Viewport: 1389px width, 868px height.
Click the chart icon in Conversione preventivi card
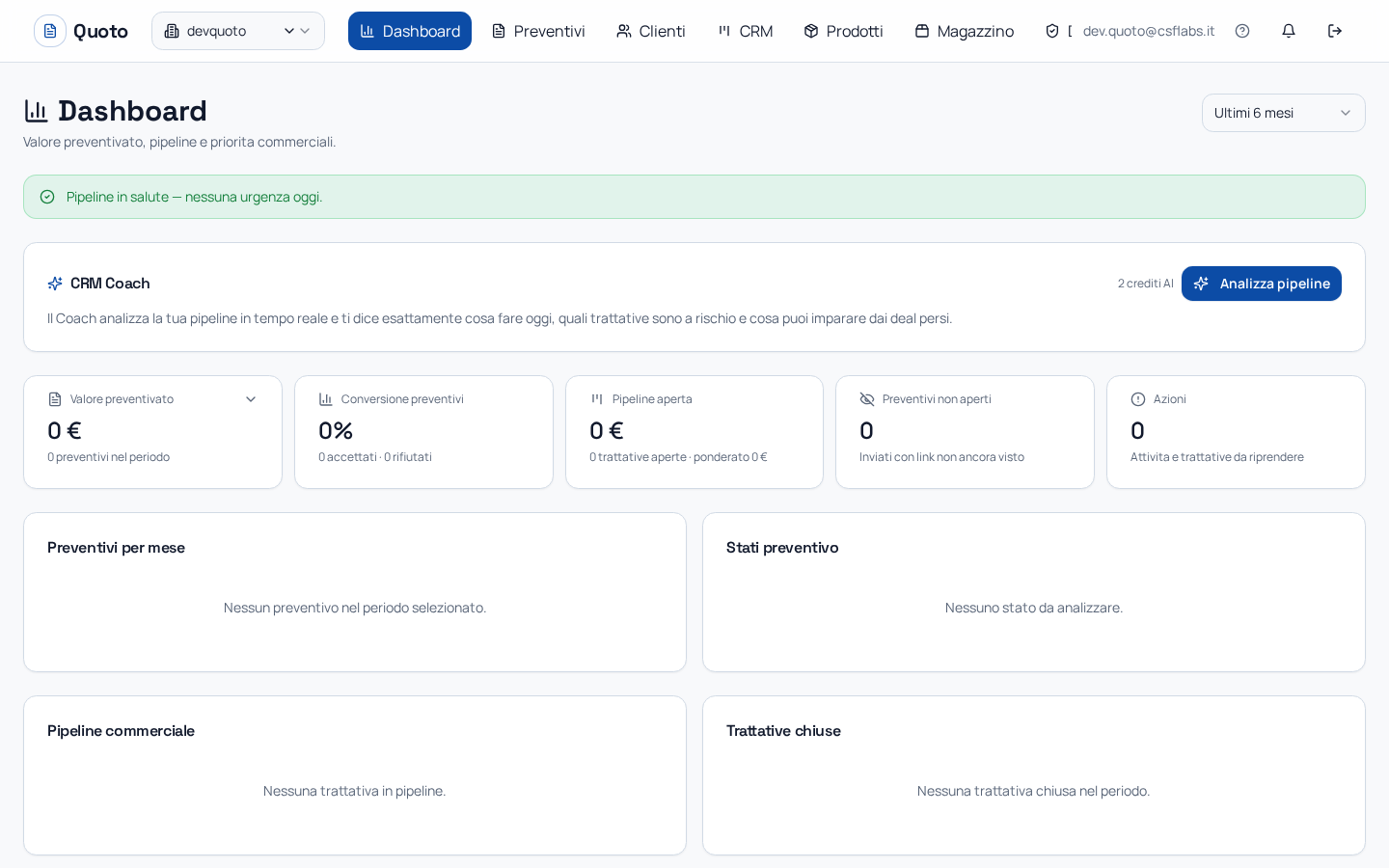326,399
